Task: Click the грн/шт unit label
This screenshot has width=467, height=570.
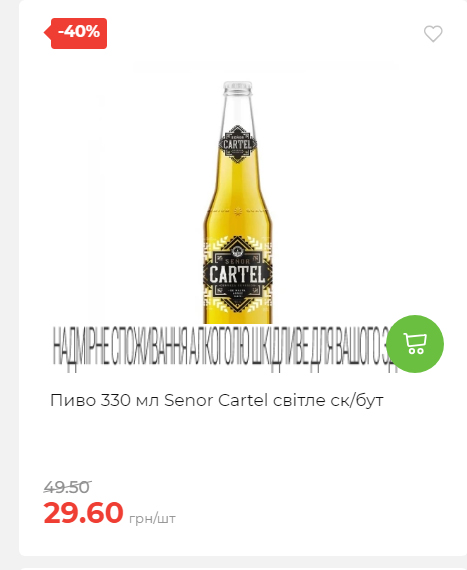Action: click(x=152, y=518)
